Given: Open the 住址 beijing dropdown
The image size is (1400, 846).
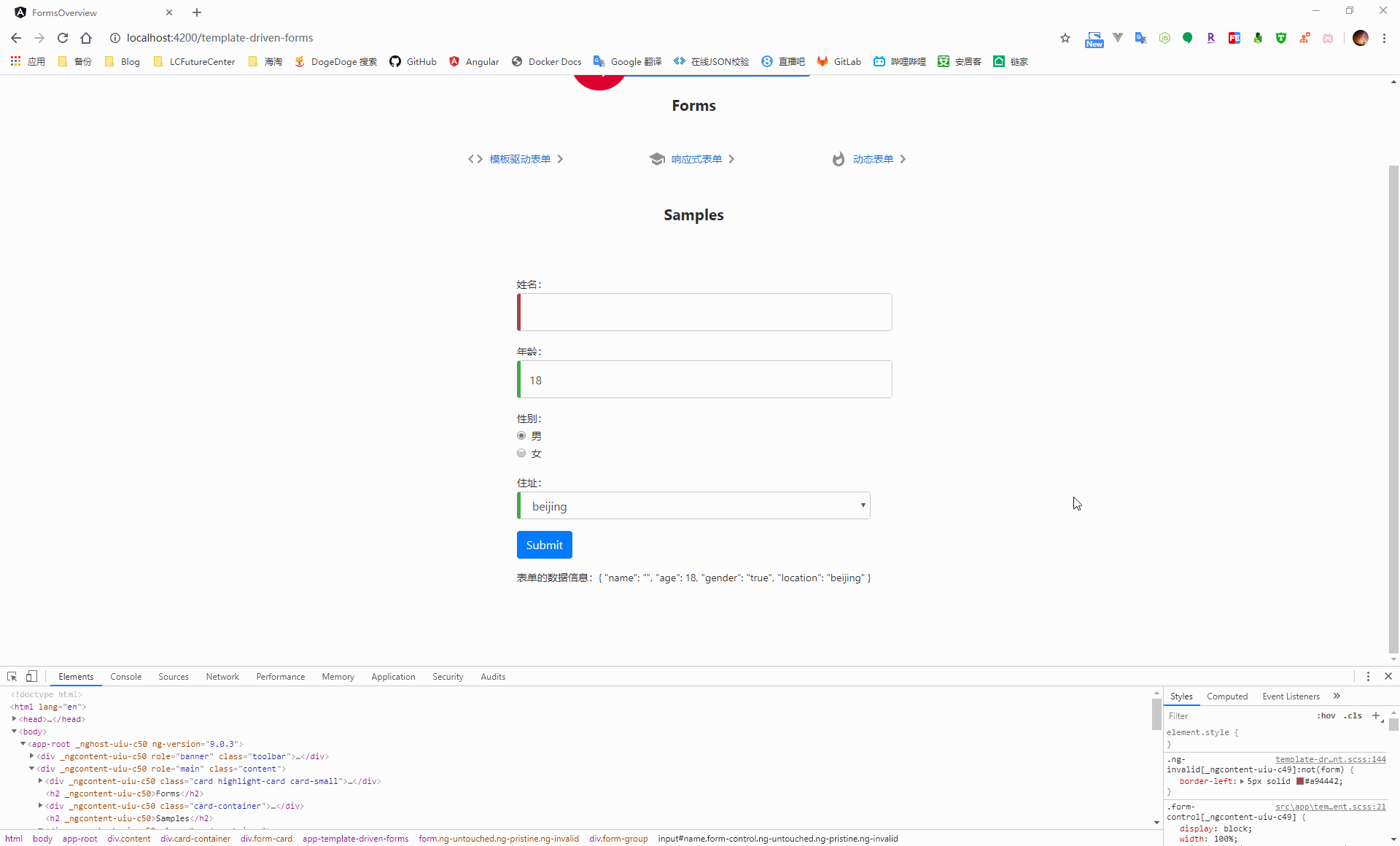Looking at the screenshot, I should (693, 505).
